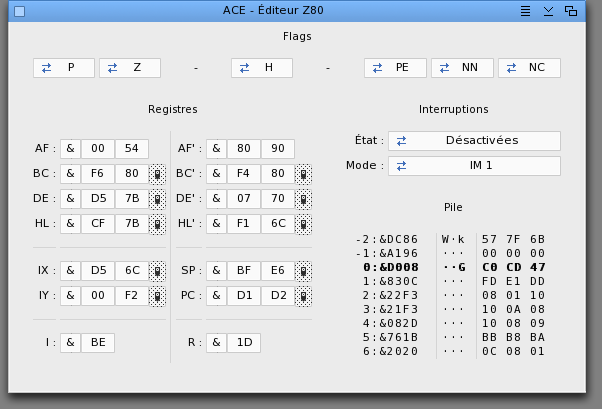The width and height of the screenshot is (602, 409).
Task: Click memory icon next to IX register
Action: 157,271
